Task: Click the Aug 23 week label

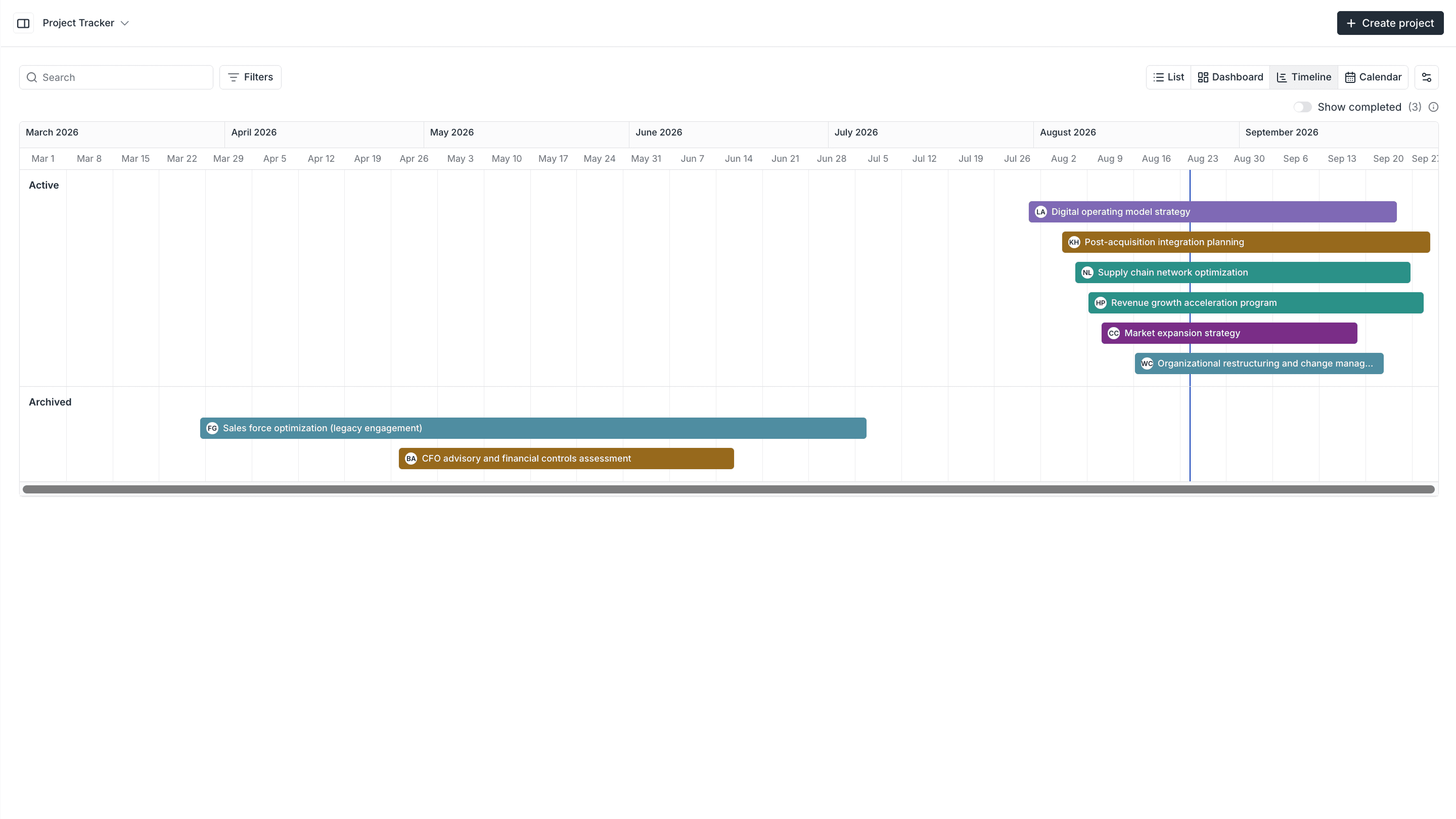Action: point(1202,159)
